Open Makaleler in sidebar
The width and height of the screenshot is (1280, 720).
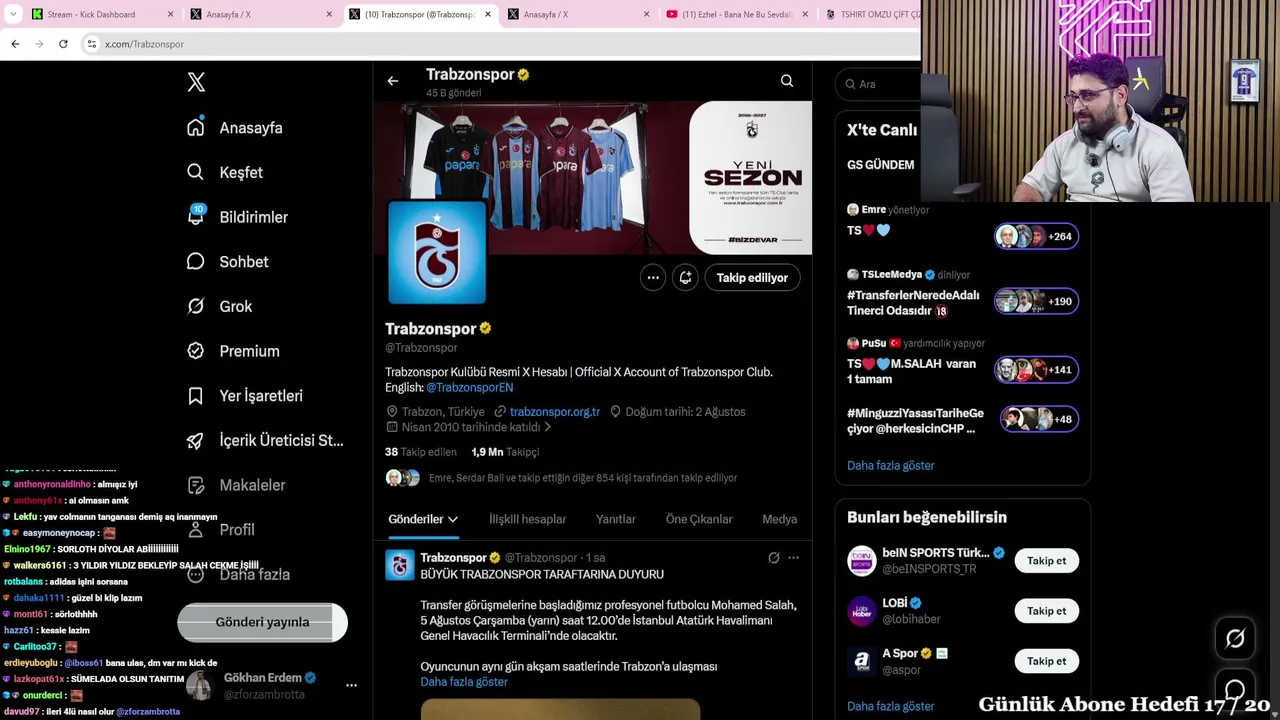tap(252, 485)
